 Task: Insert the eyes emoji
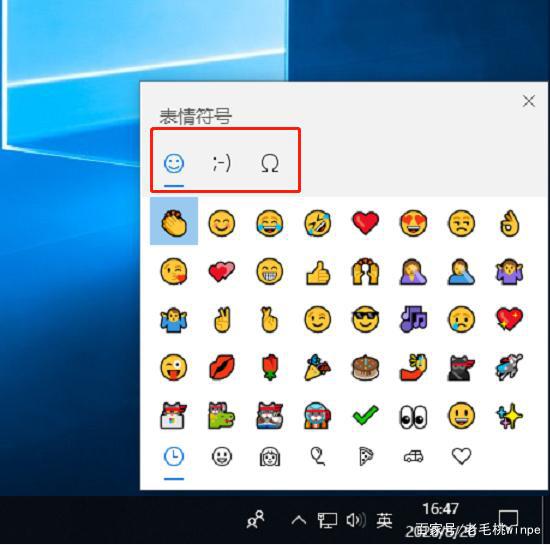pos(414,417)
